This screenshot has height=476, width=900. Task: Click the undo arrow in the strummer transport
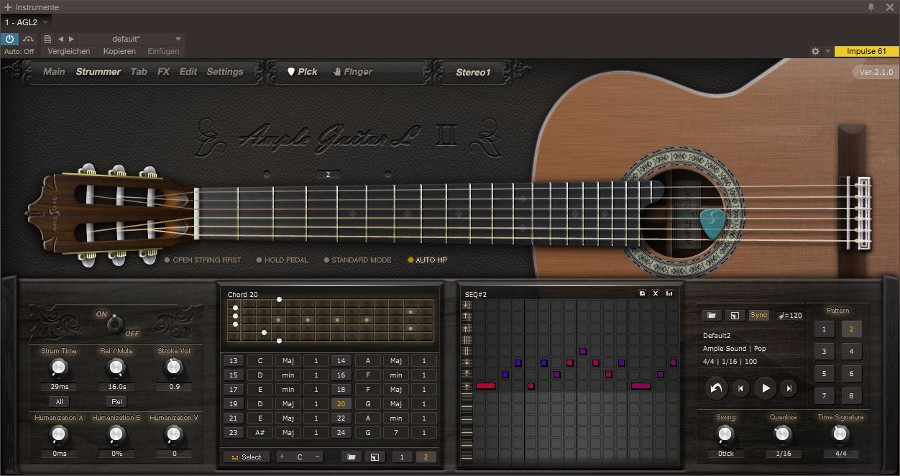coord(716,389)
